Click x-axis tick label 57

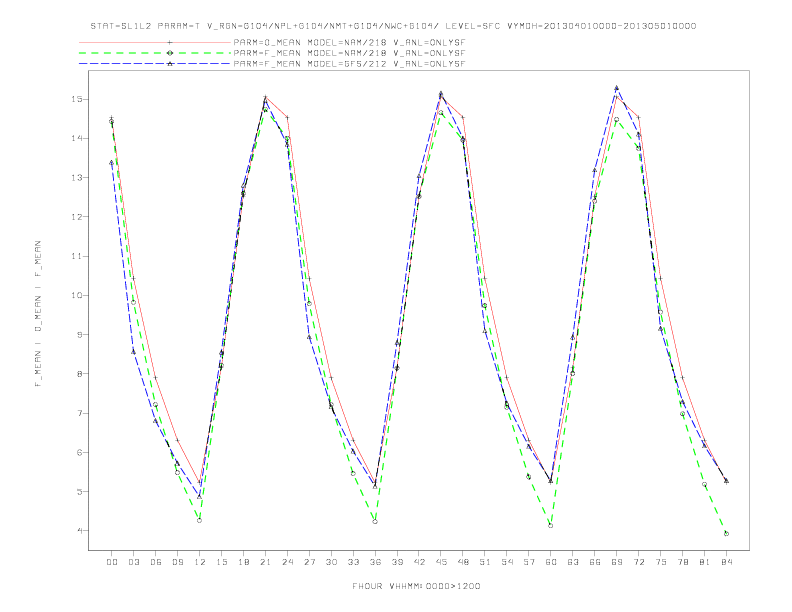pos(529,562)
